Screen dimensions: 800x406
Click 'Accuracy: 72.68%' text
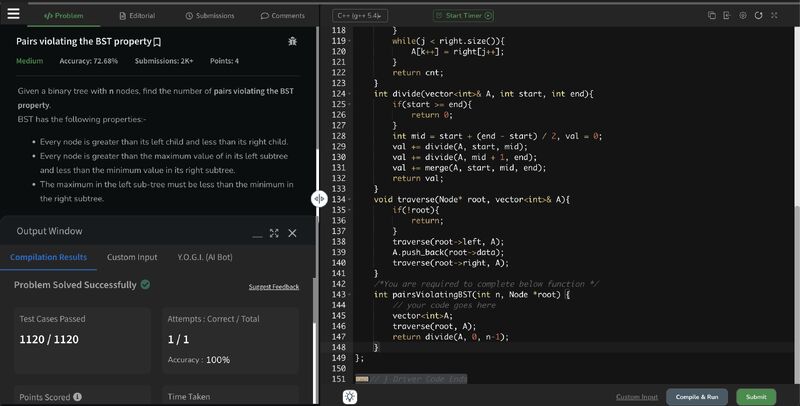pos(89,61)
